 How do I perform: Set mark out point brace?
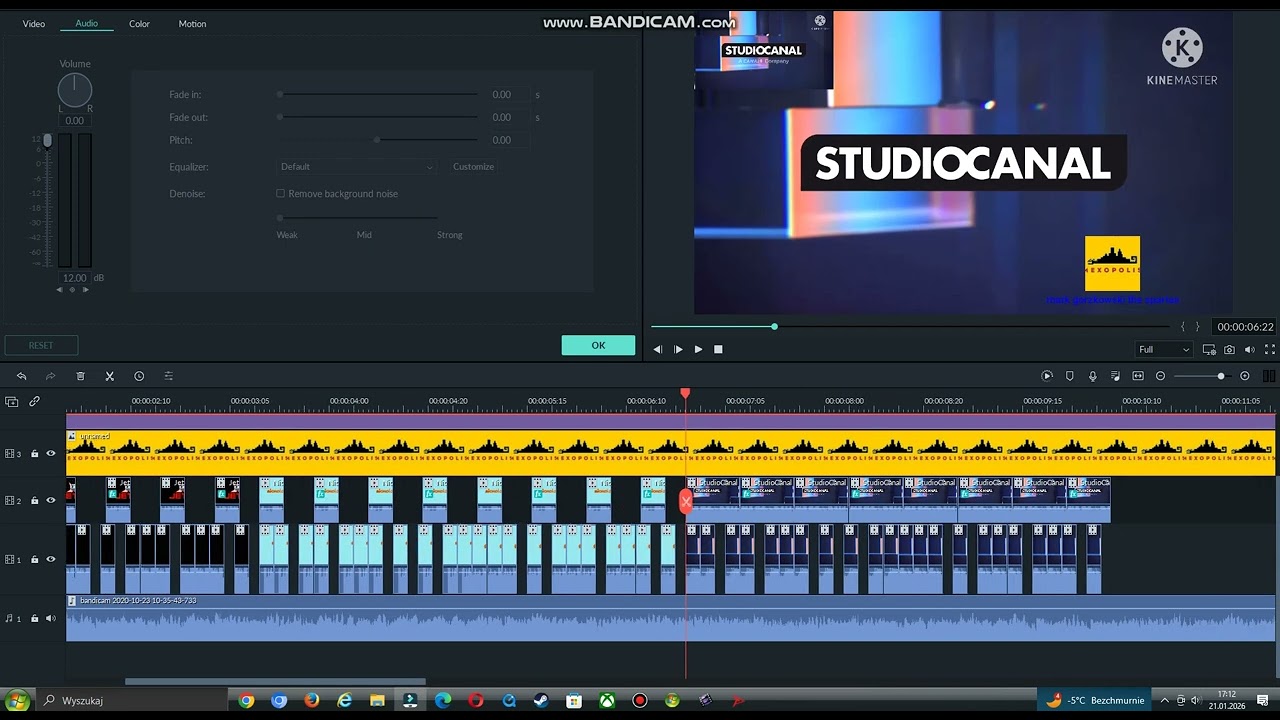click(x=1197, y=327)
